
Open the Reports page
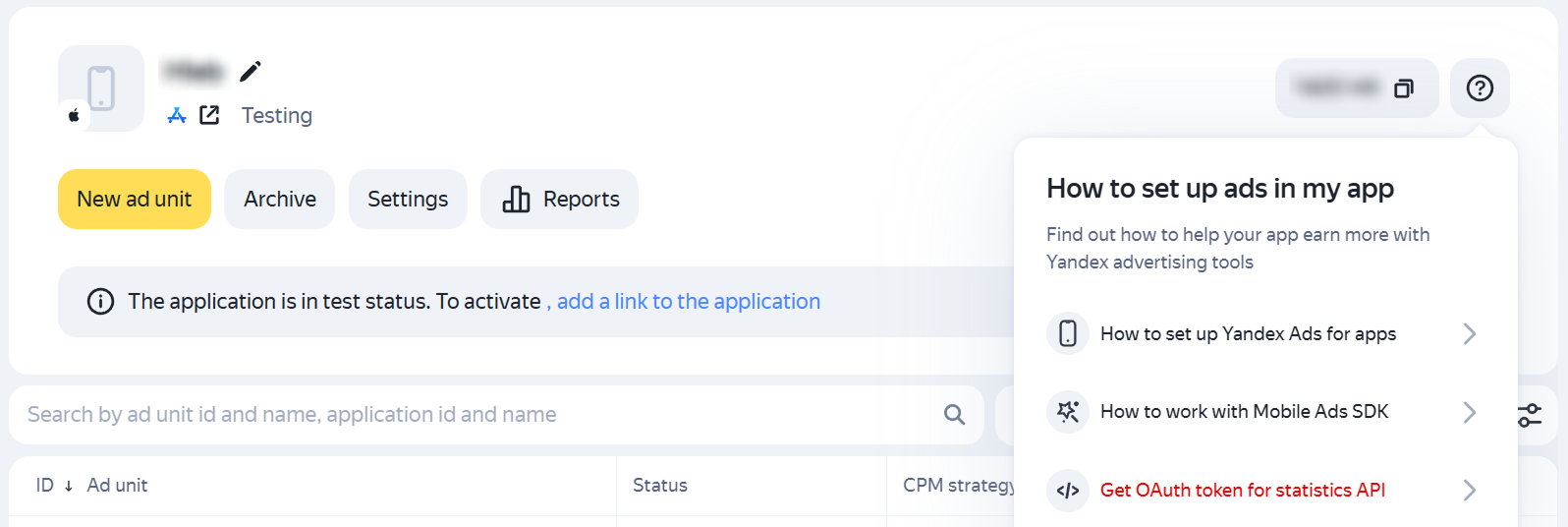point(560,200)
